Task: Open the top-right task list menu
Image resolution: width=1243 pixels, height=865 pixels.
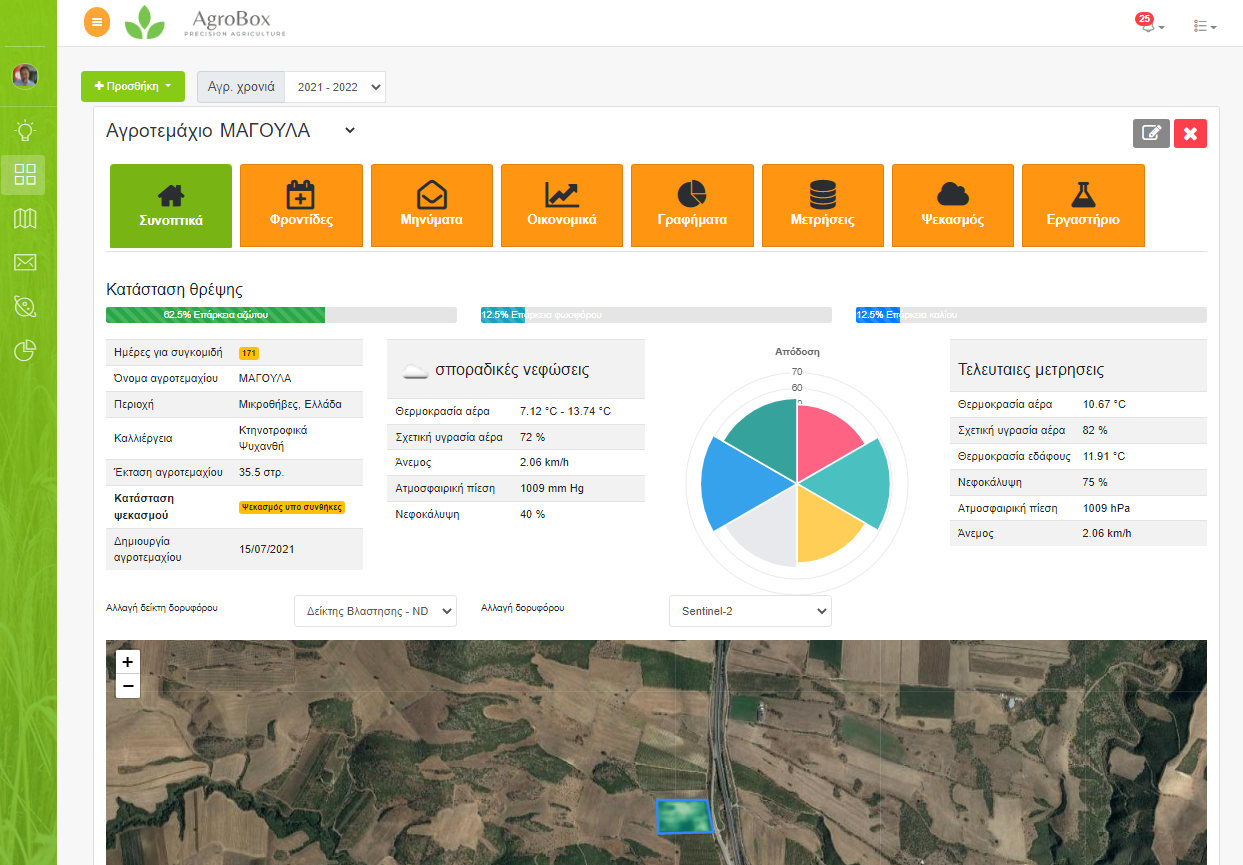Action: [x=1204, y=26]
